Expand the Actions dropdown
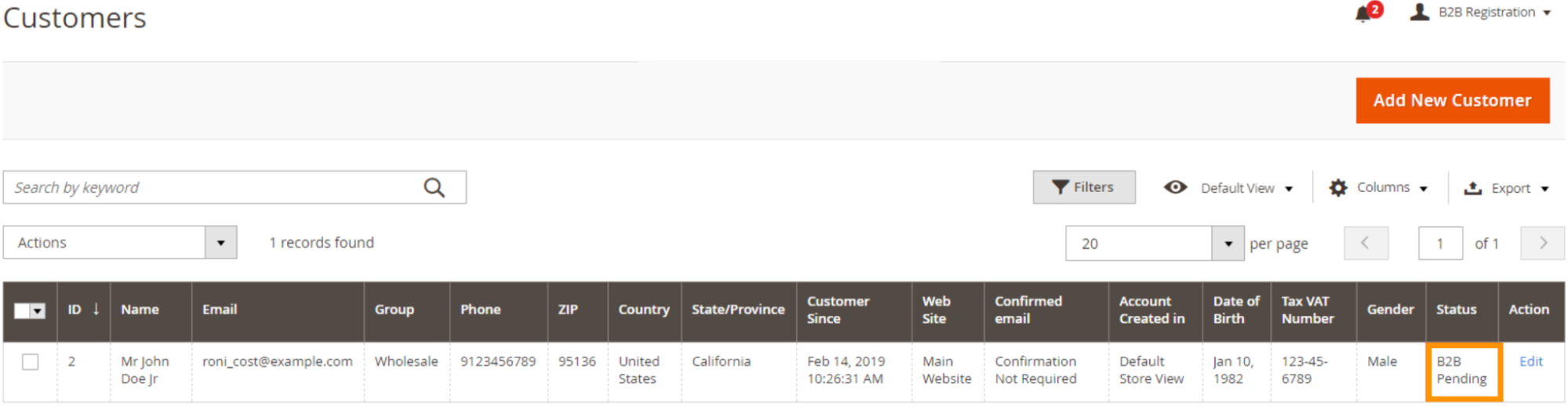This screenshot has width=1568, height=406. coord(221,243)
